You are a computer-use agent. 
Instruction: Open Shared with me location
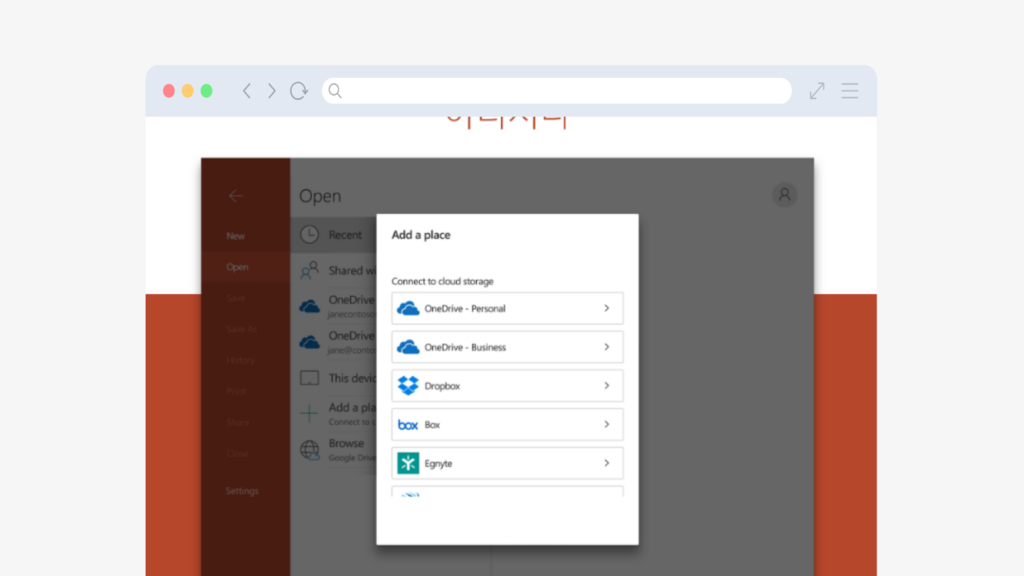[x=334, y=270]
